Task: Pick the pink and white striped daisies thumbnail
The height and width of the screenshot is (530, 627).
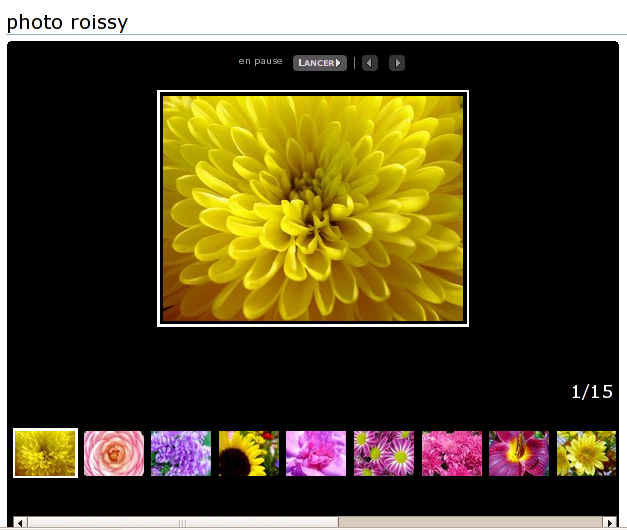Action: tap(384, 453)
